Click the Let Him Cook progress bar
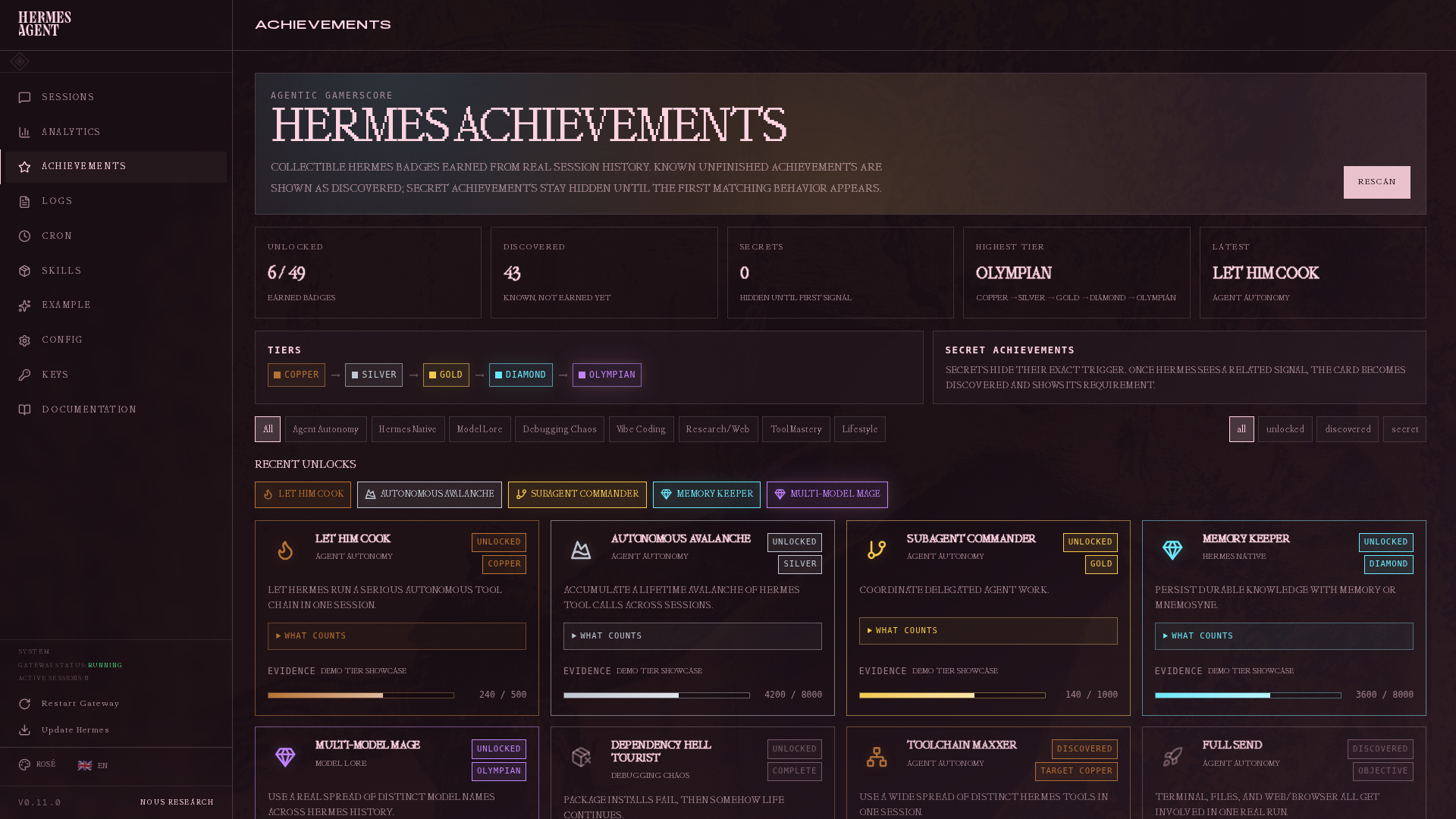This screenshot has height=819, width=1456. coord(361,695)
